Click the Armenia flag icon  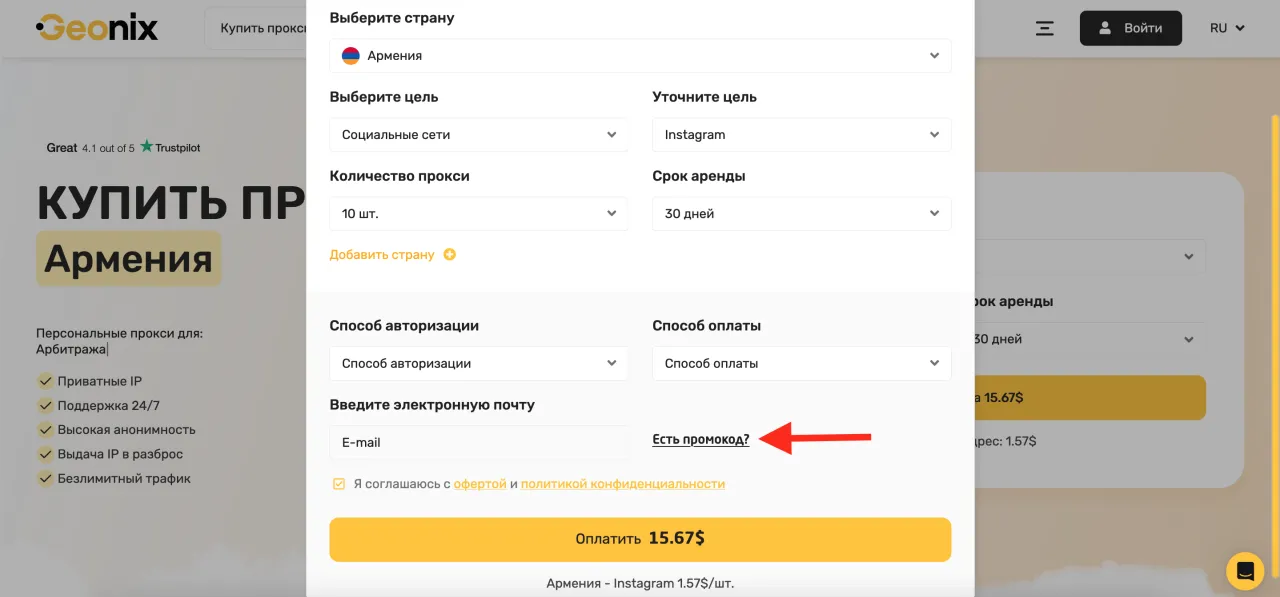point(350,56)
